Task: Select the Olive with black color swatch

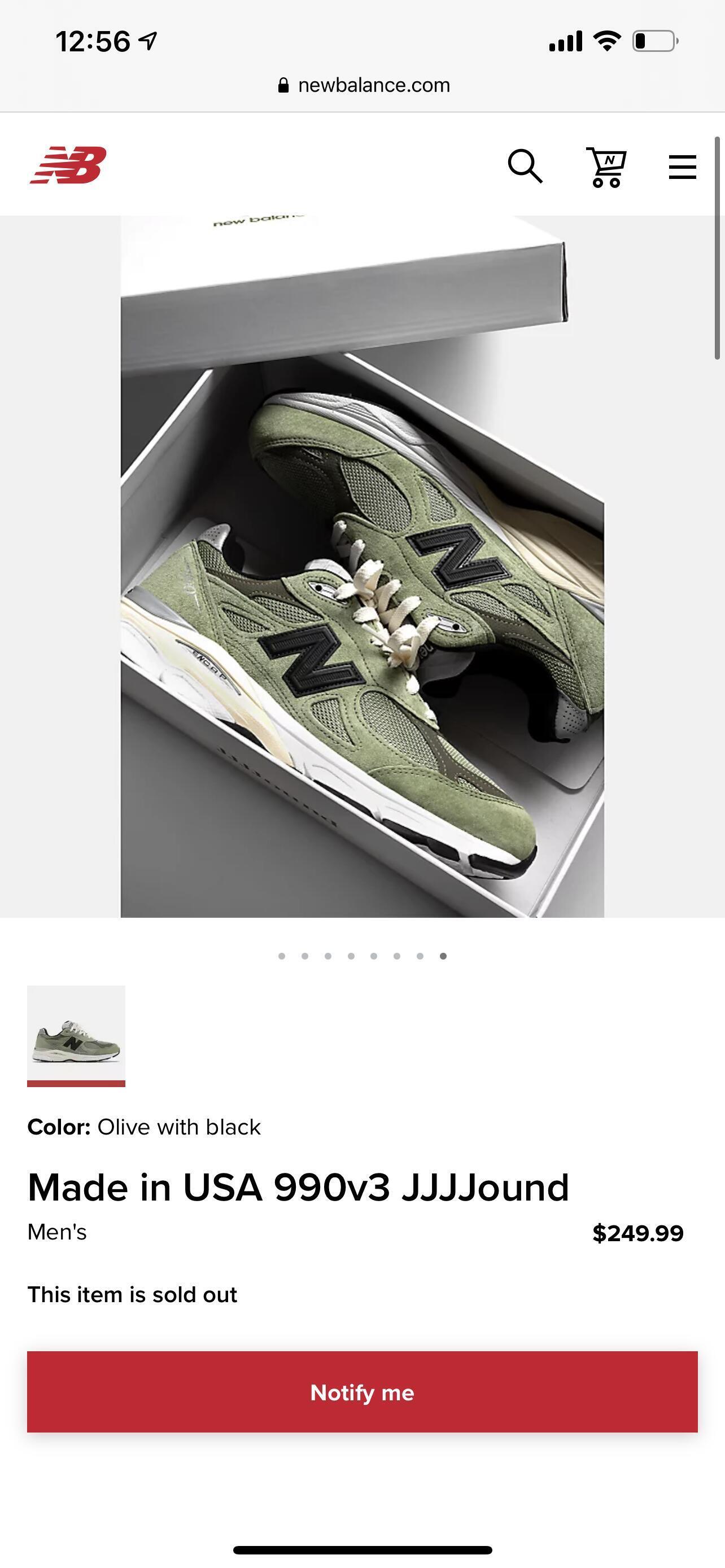Action: (76, 1035)
